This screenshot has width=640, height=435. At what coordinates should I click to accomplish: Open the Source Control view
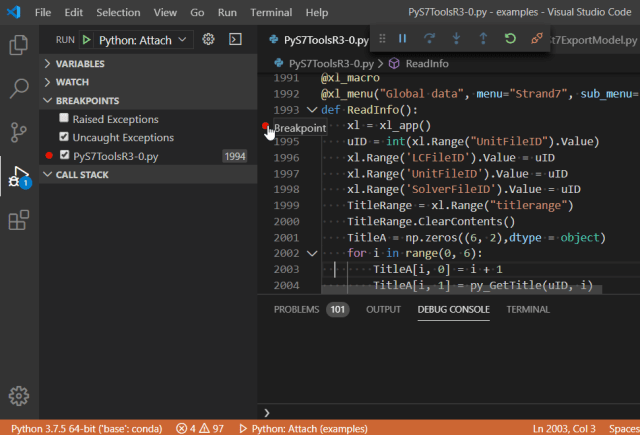(x=19, y=132)
